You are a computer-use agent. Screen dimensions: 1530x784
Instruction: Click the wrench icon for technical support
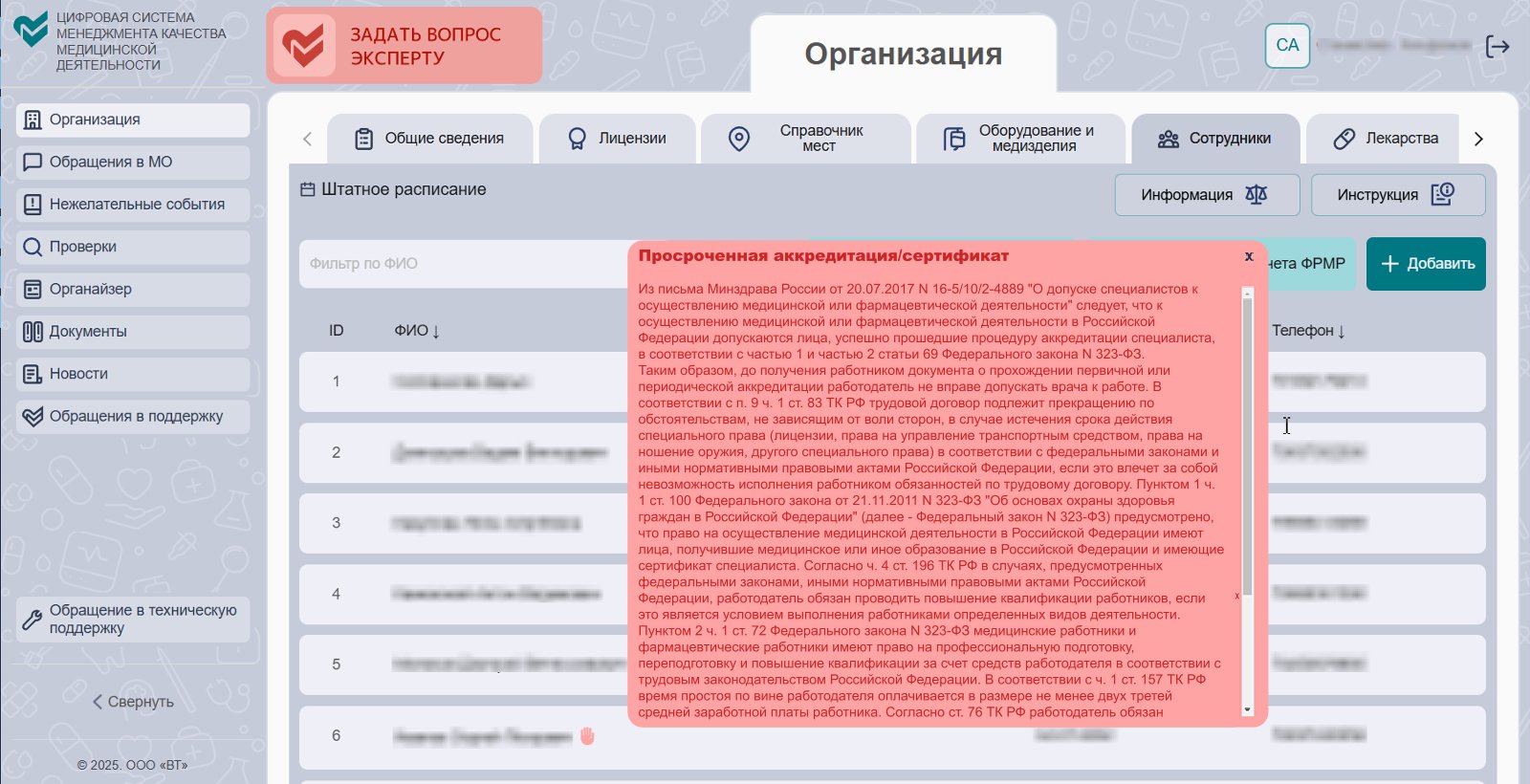(33, 620)
